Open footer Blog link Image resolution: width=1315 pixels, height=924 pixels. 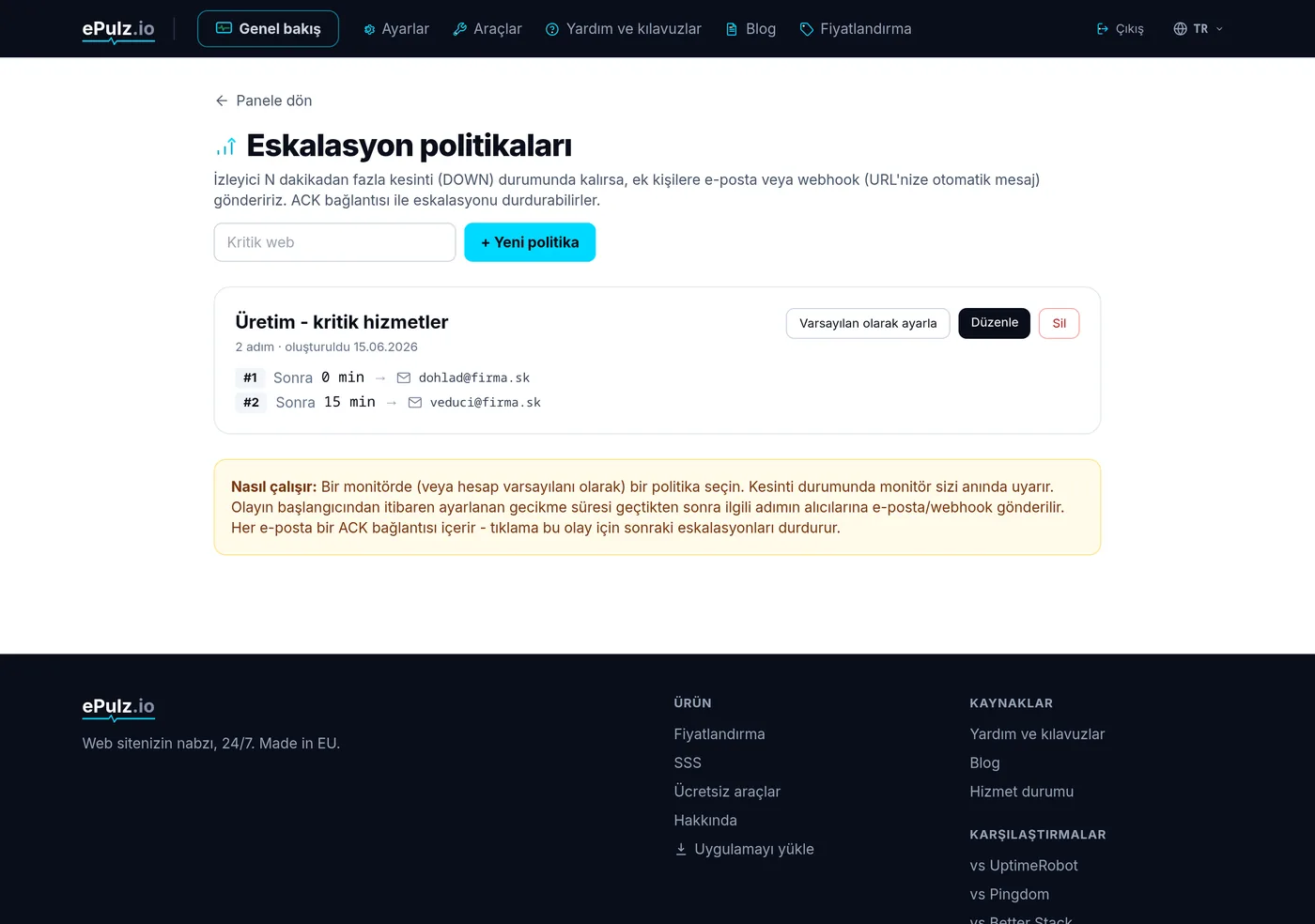tap(984, 762)
